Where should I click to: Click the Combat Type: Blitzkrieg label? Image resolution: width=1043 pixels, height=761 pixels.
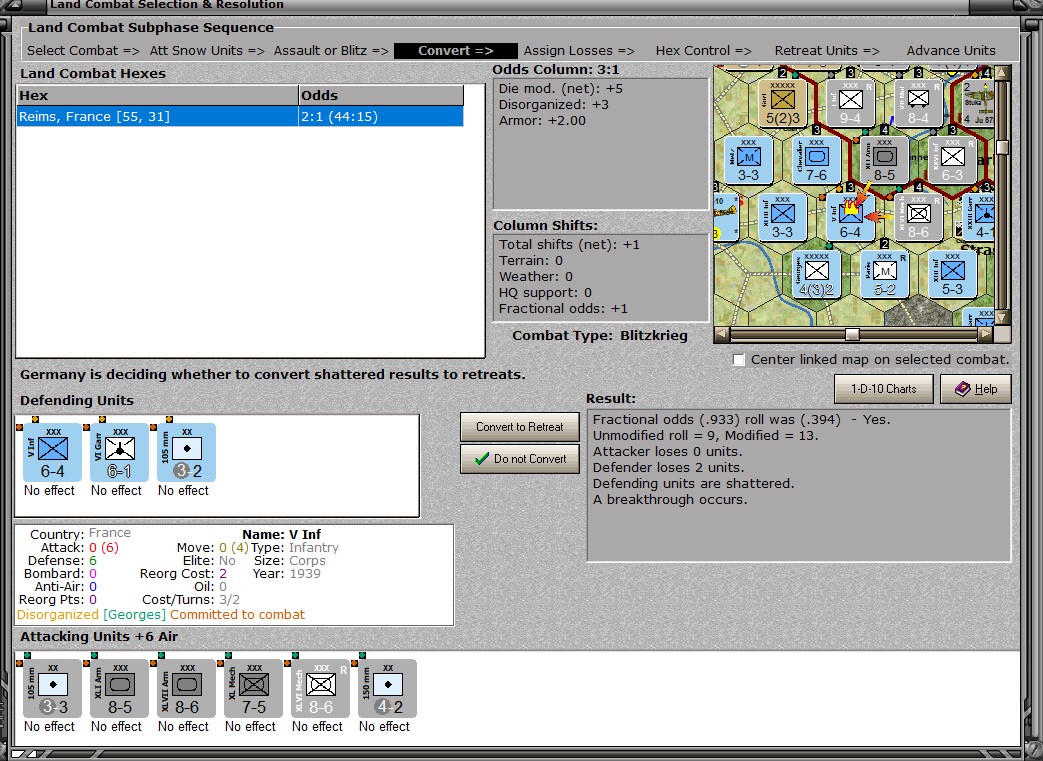[x=599, y=335]
